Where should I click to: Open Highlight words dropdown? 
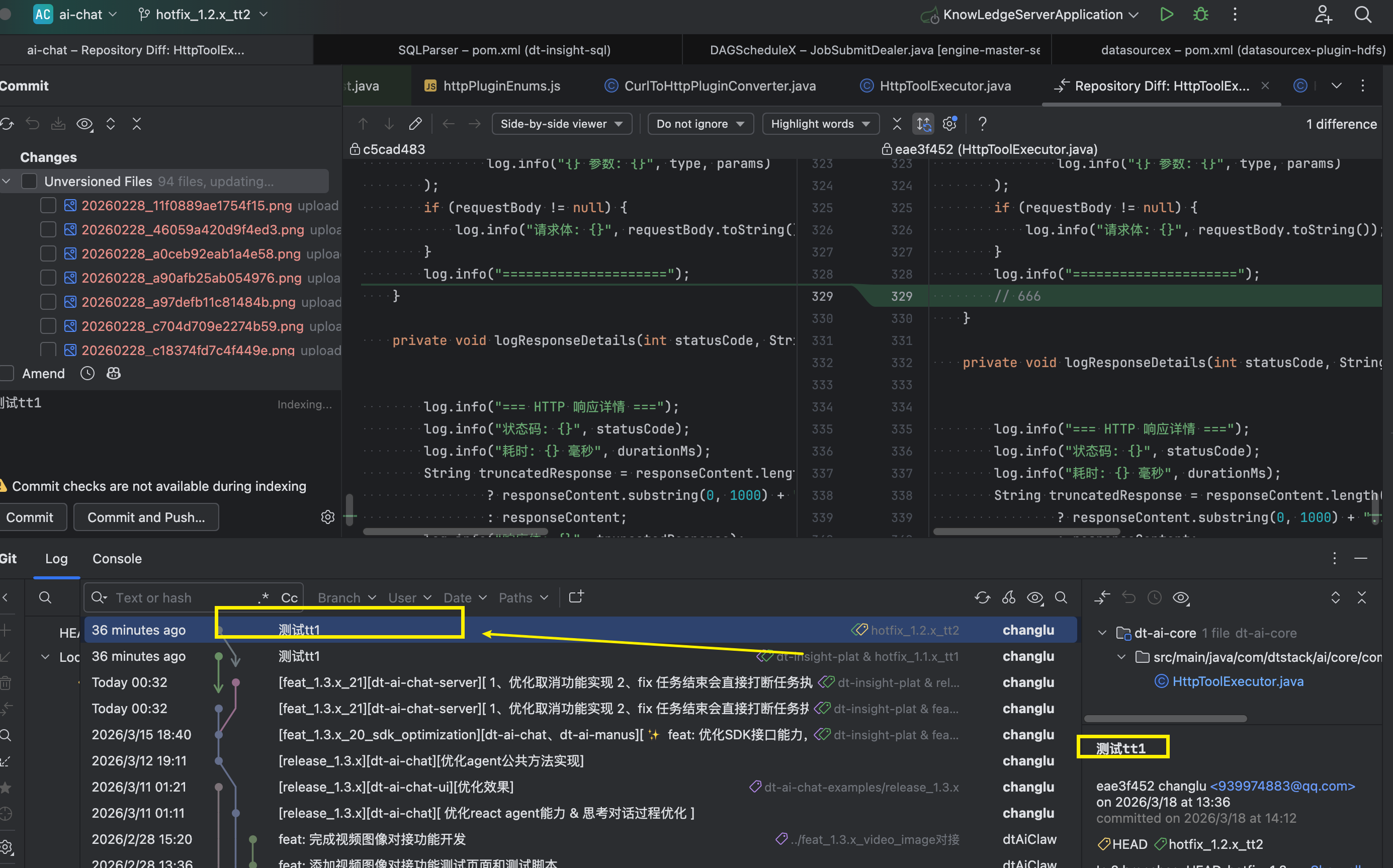pos(820,124)
